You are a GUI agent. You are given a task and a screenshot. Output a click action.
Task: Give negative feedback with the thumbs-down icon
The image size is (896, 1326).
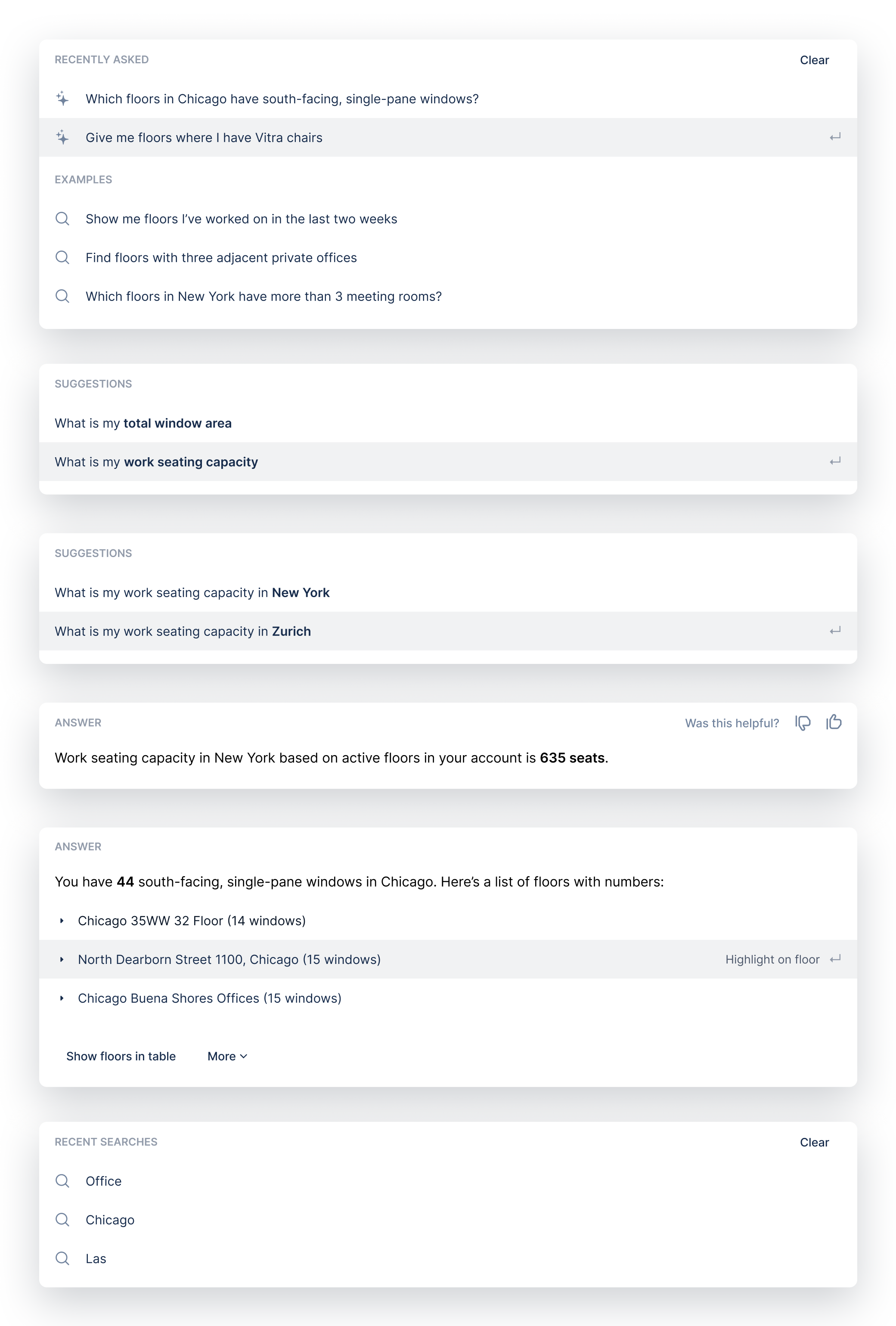[x=803, y=722]
